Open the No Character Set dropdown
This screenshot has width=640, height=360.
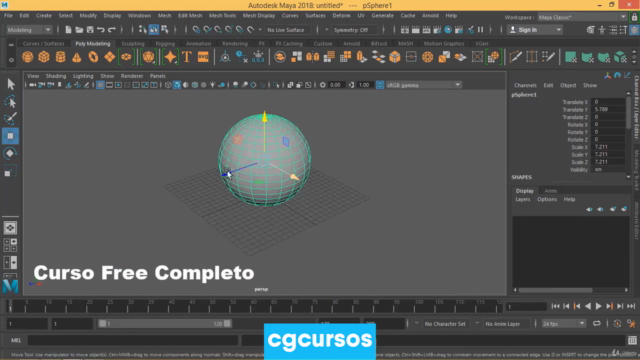tap(445, 324)
